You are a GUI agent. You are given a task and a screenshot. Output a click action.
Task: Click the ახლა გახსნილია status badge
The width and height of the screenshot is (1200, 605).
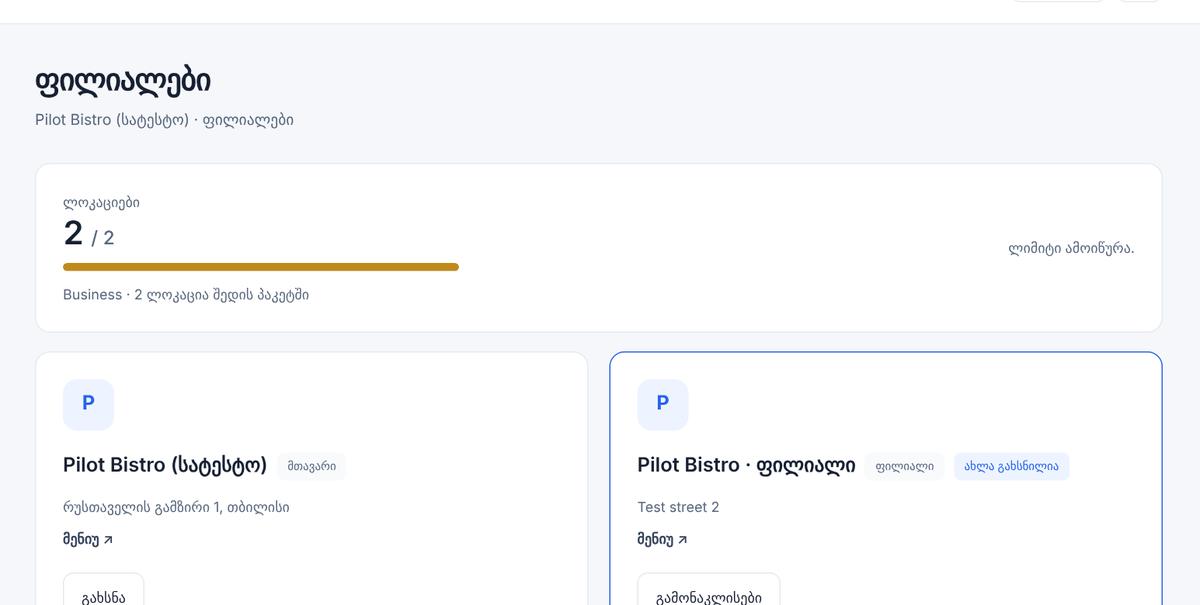[1011, 466]
